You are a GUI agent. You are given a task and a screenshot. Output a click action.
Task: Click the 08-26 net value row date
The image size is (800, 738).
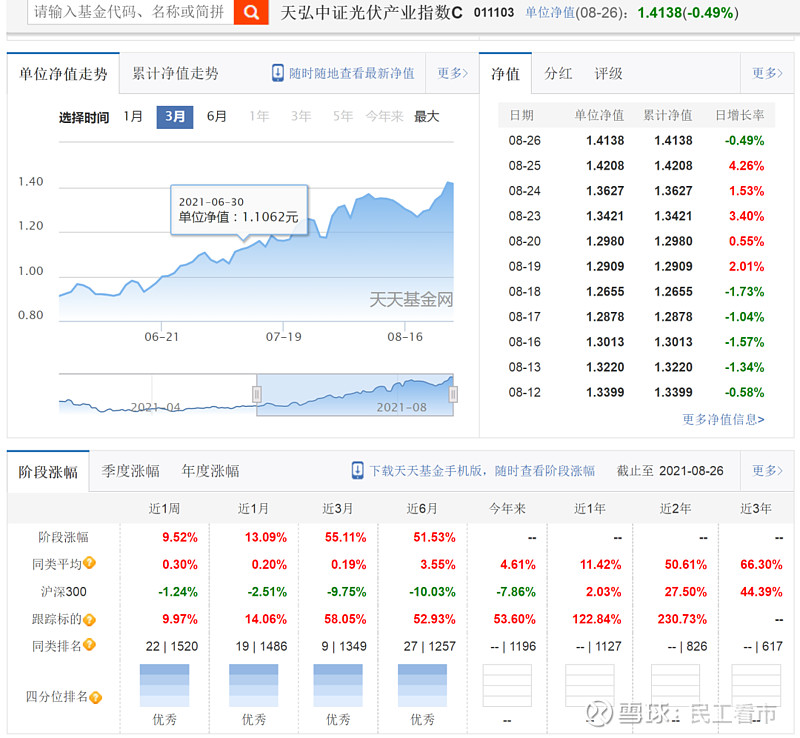(x=524, y=141)
